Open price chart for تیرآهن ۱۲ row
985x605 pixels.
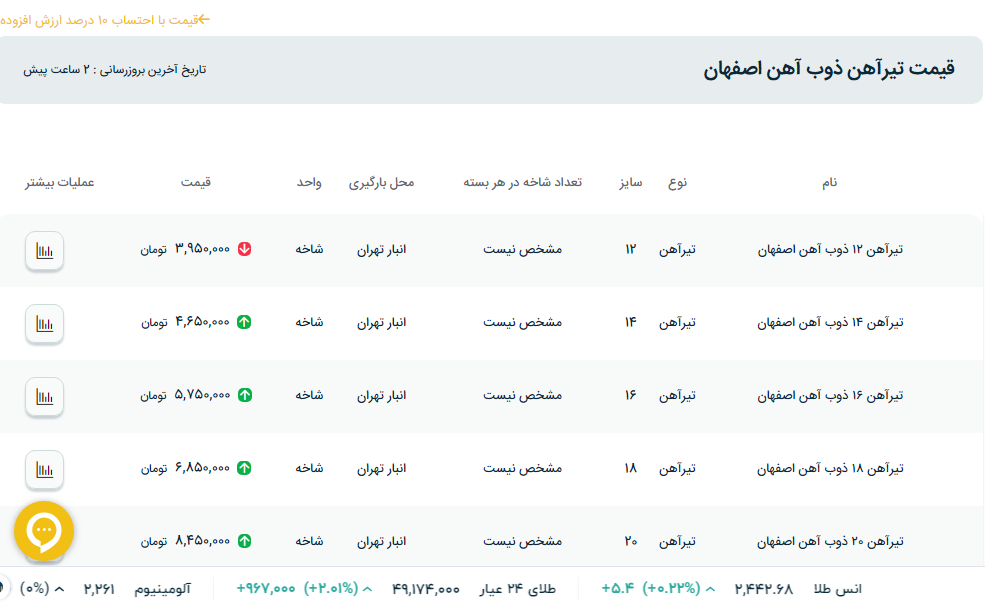coord(44,251)
